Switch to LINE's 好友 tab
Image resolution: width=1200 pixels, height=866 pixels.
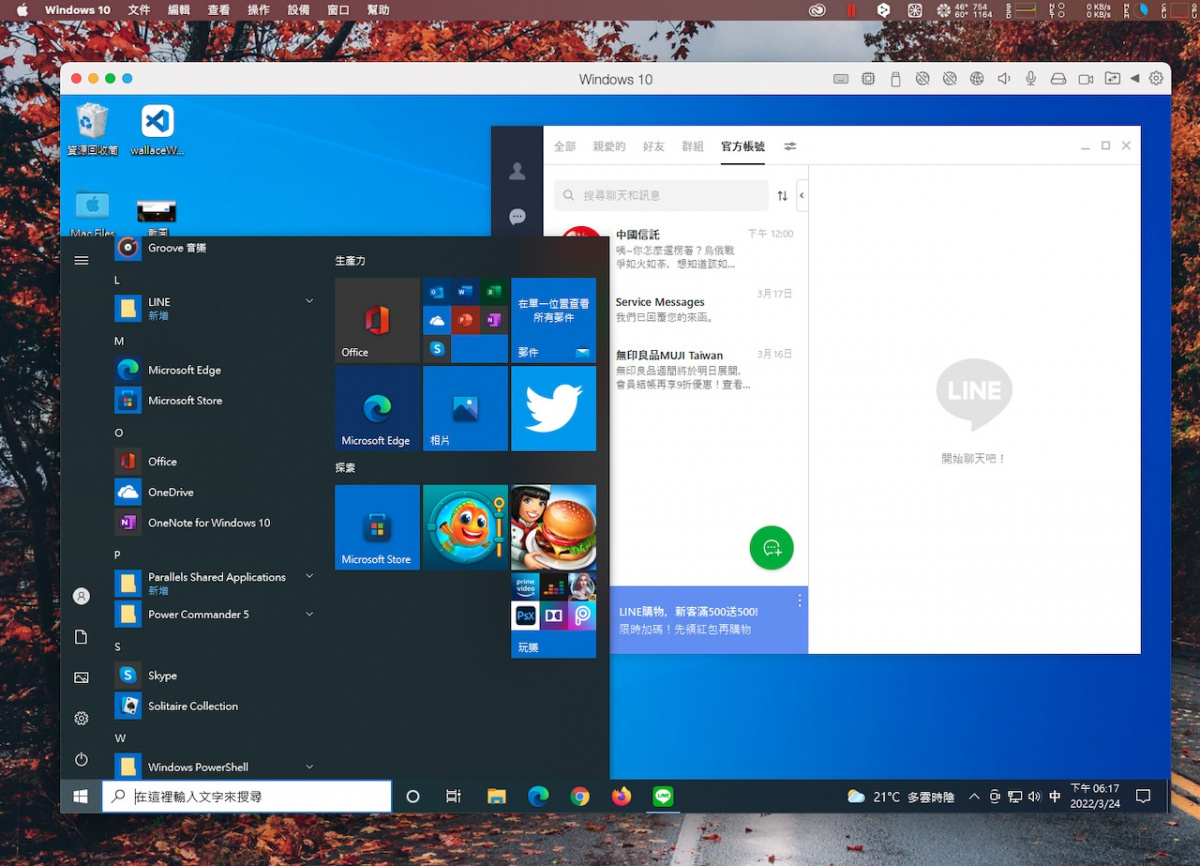tap(654, 146)
